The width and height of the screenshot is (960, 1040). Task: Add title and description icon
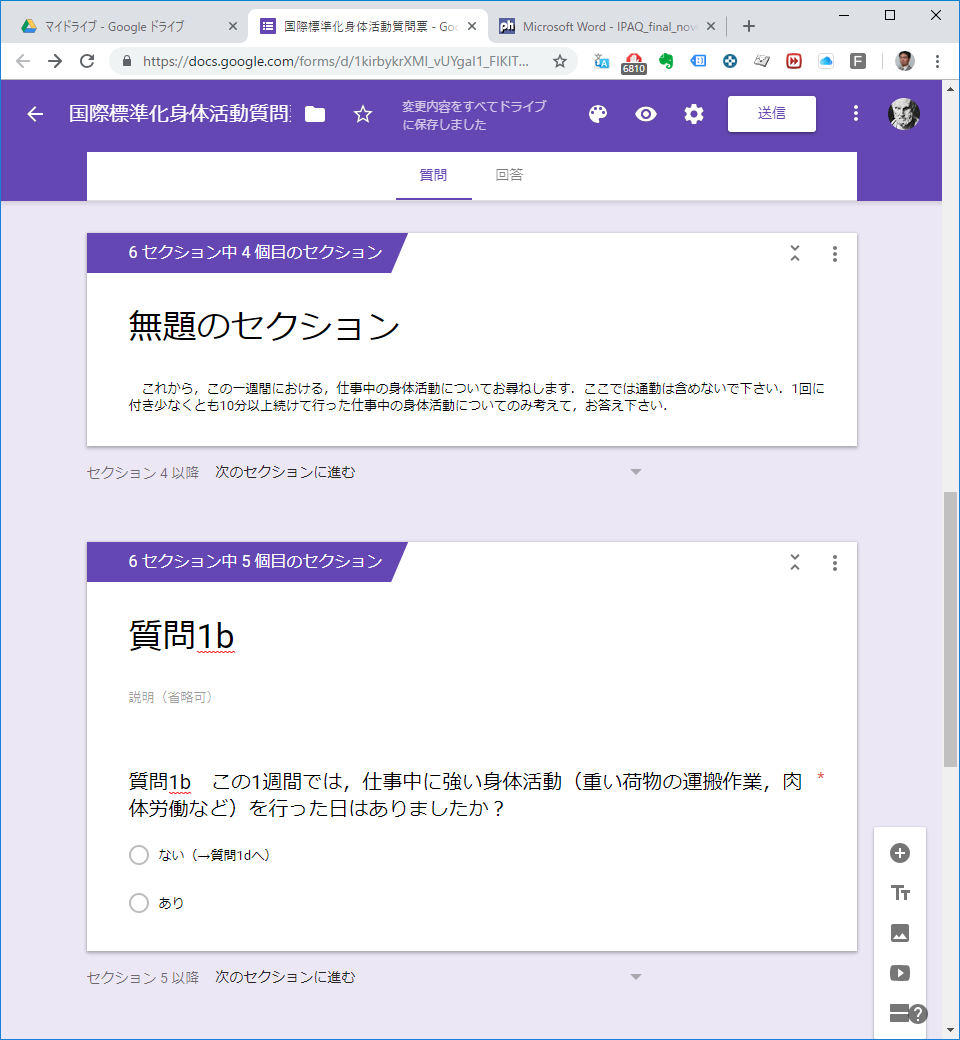(x=900, y=893)
